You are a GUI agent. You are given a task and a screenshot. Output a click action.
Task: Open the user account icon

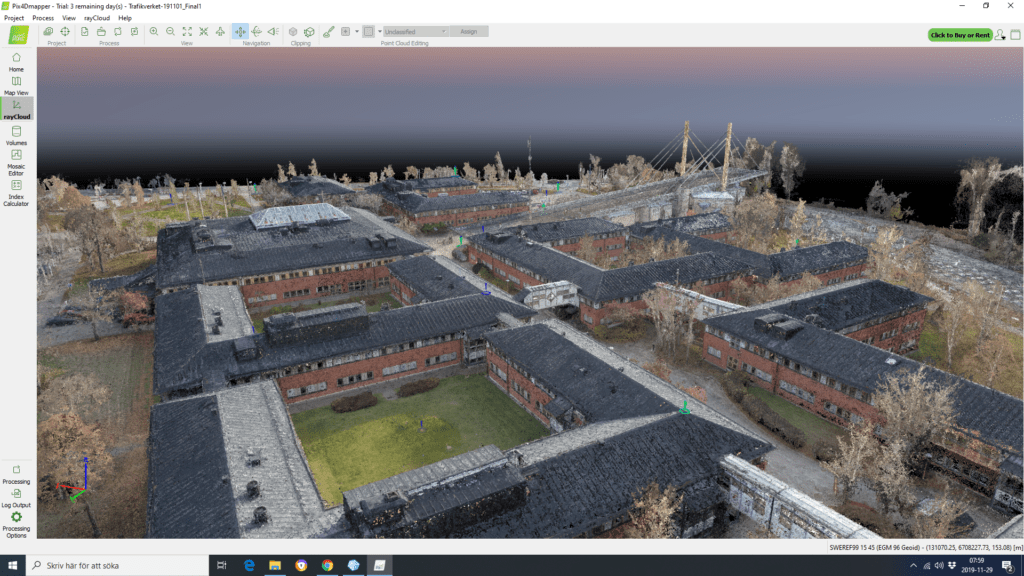tap(1000, 35)
